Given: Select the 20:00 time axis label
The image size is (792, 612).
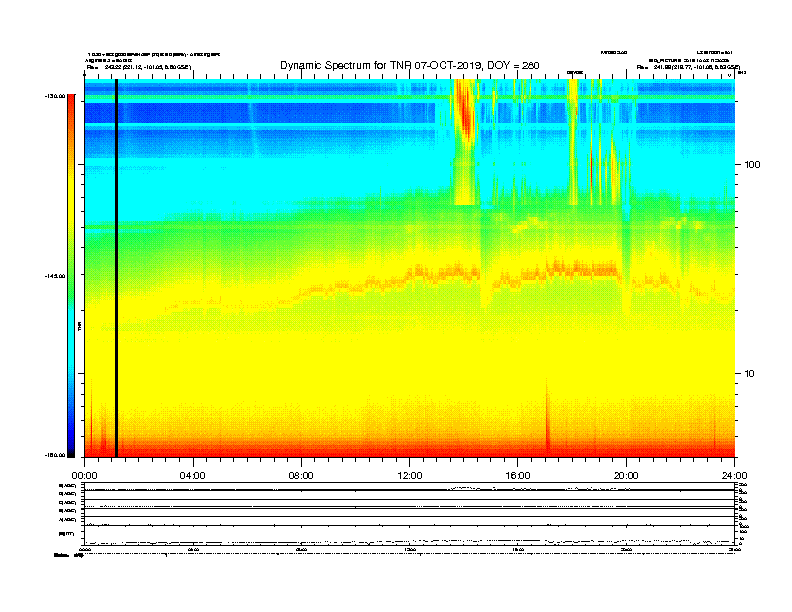Looking at the screenshot, I should click(x=626, y=475).
